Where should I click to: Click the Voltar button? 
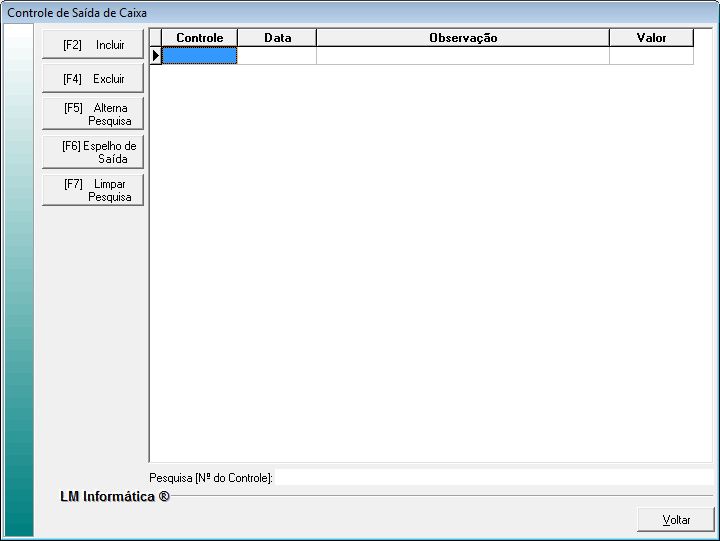pos(676,520)
